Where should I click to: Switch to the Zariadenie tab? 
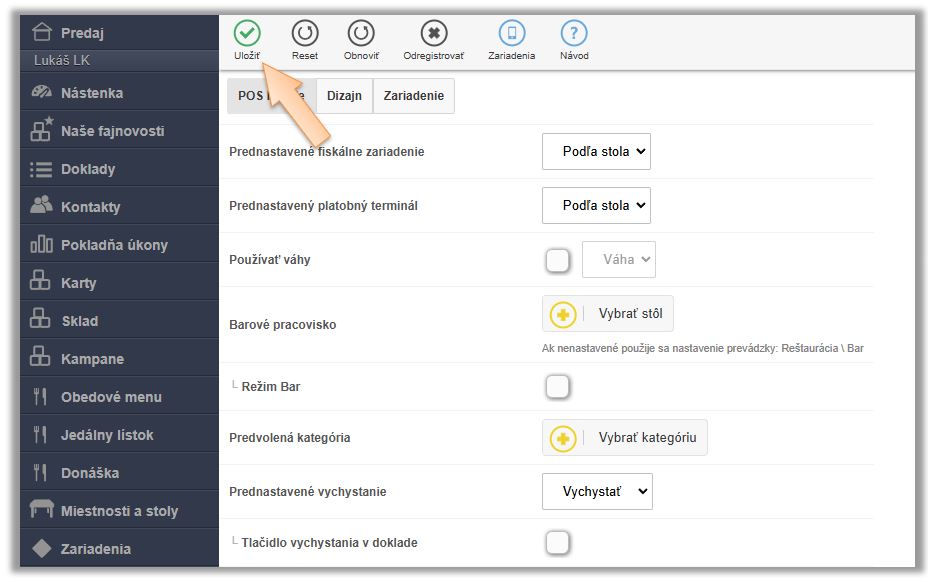(x=414, y=96)
